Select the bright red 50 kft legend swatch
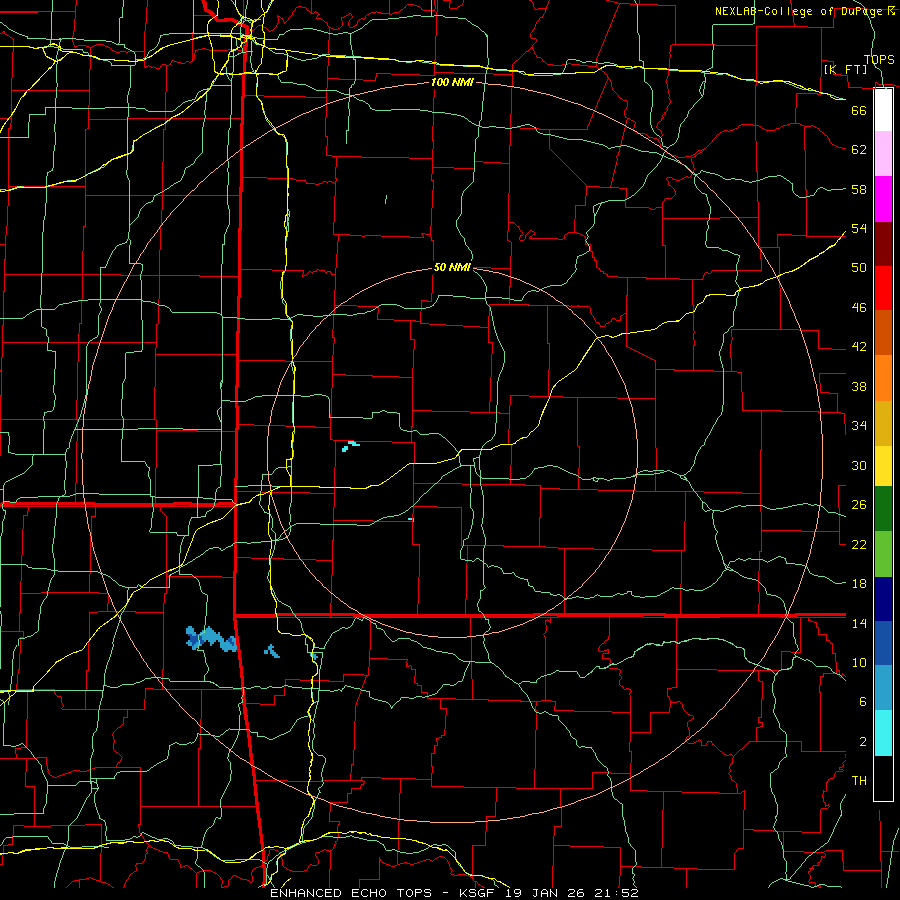Image resolution: width=900 pixels, height=900 pixels. [883, 288]
